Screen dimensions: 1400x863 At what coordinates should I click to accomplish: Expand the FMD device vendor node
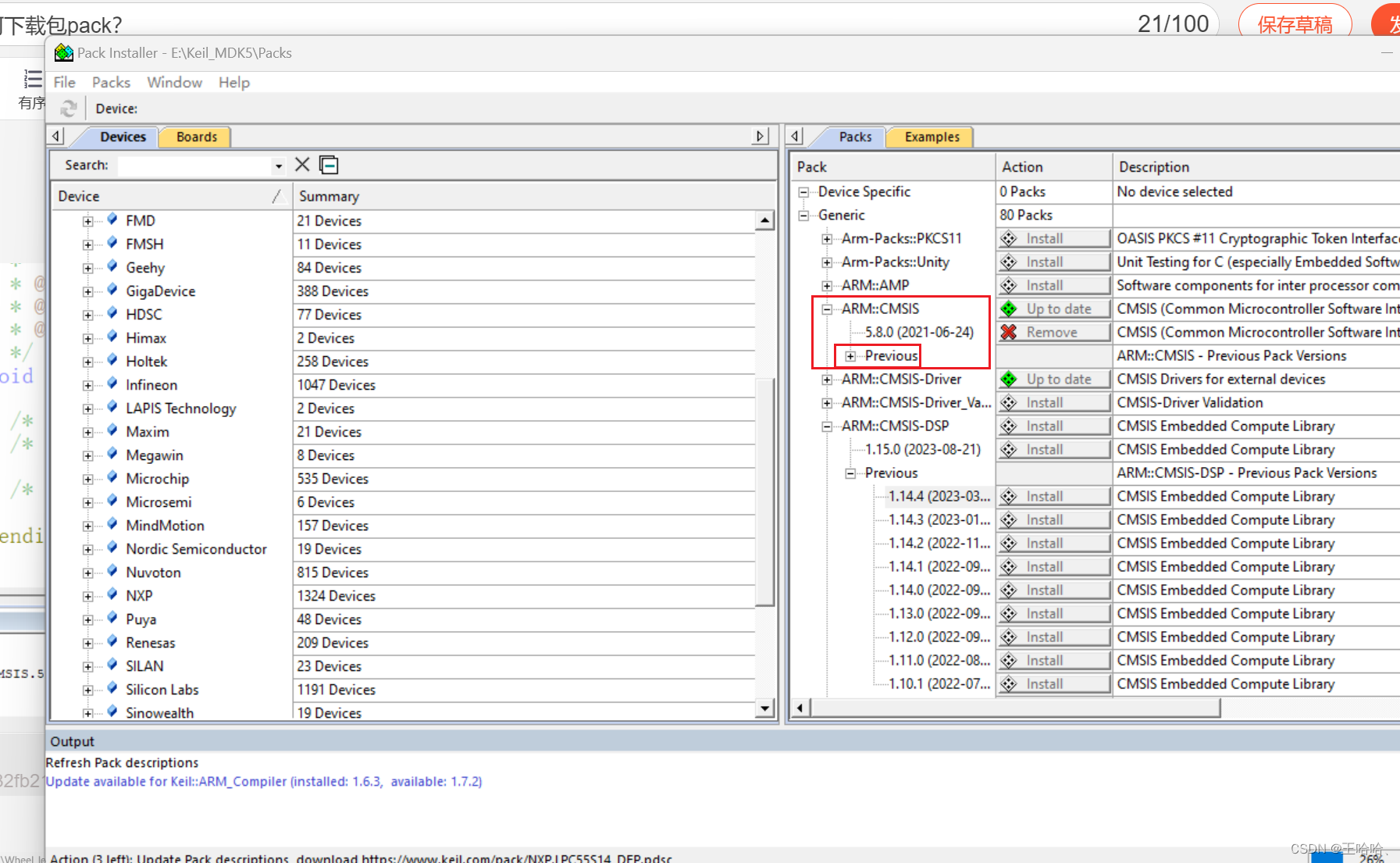[x=88, y=221]
